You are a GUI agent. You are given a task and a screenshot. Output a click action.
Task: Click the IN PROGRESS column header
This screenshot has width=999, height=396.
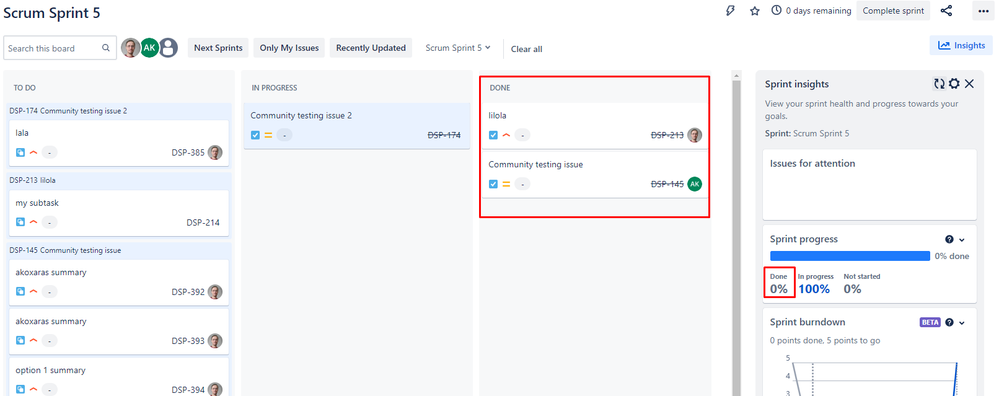275,88
